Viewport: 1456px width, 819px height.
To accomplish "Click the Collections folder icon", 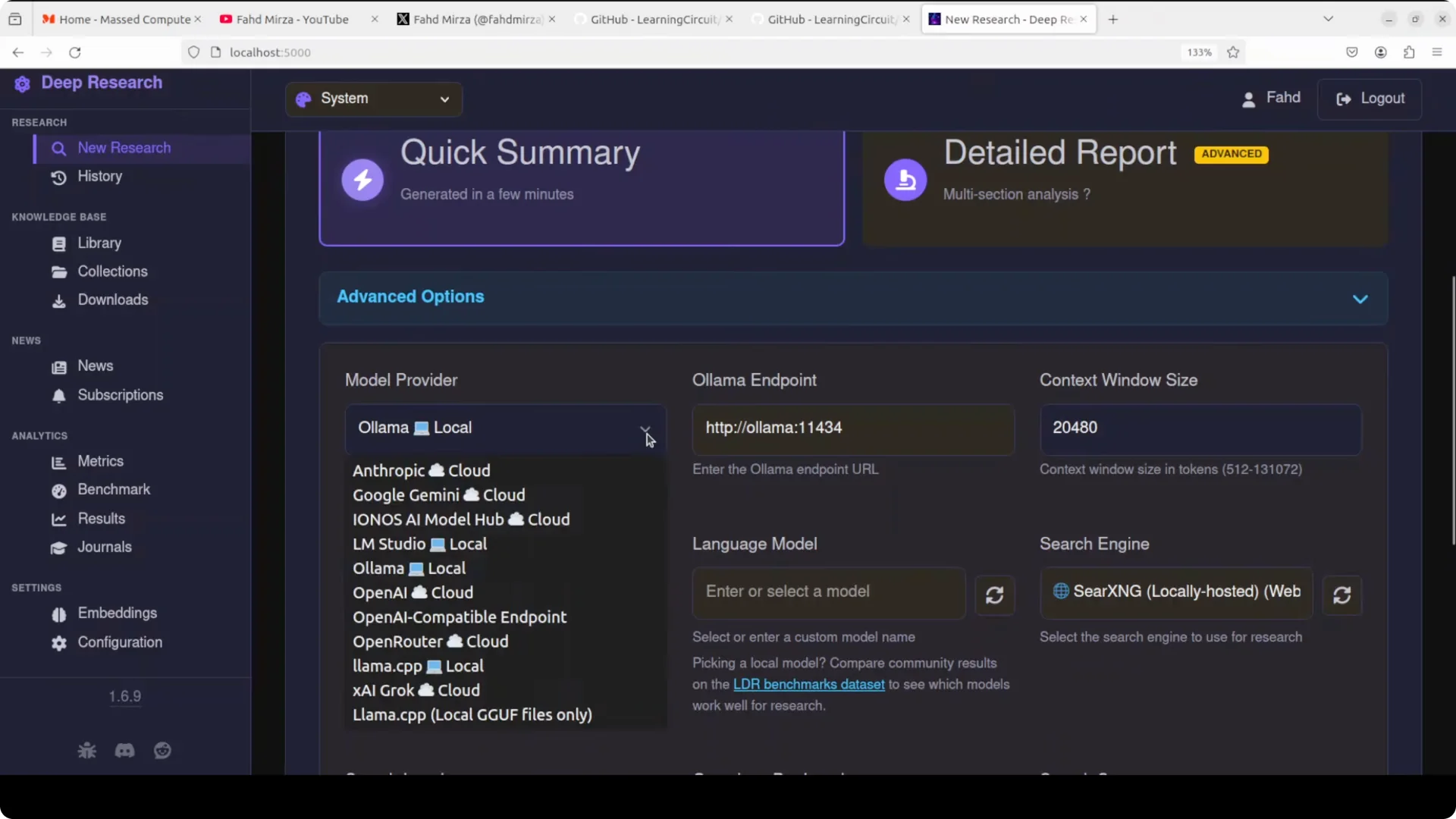I will click(58, 272).
